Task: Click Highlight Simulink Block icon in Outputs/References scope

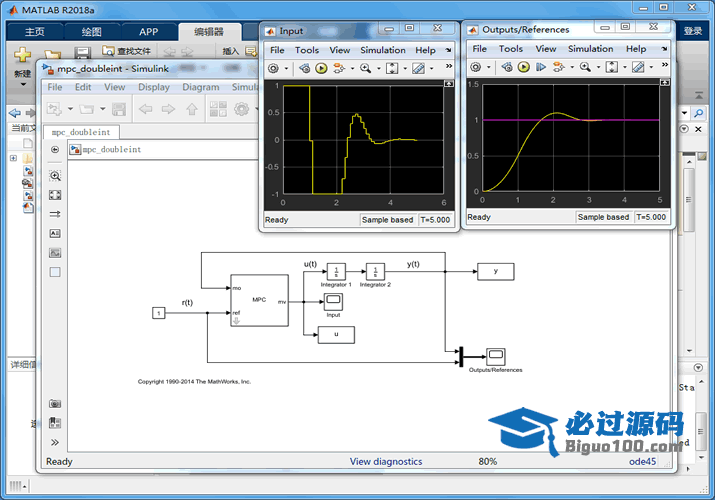Action: coord(507,67)
